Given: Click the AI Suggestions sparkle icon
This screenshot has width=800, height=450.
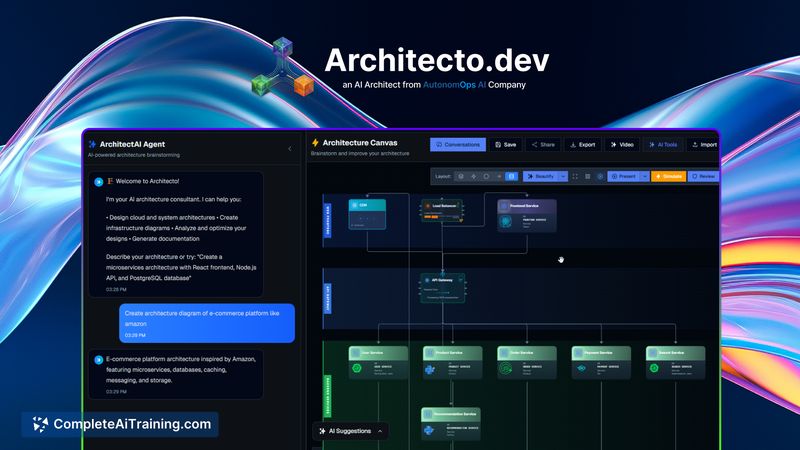Looking at the screenshot, I should [x=322, y=431].
